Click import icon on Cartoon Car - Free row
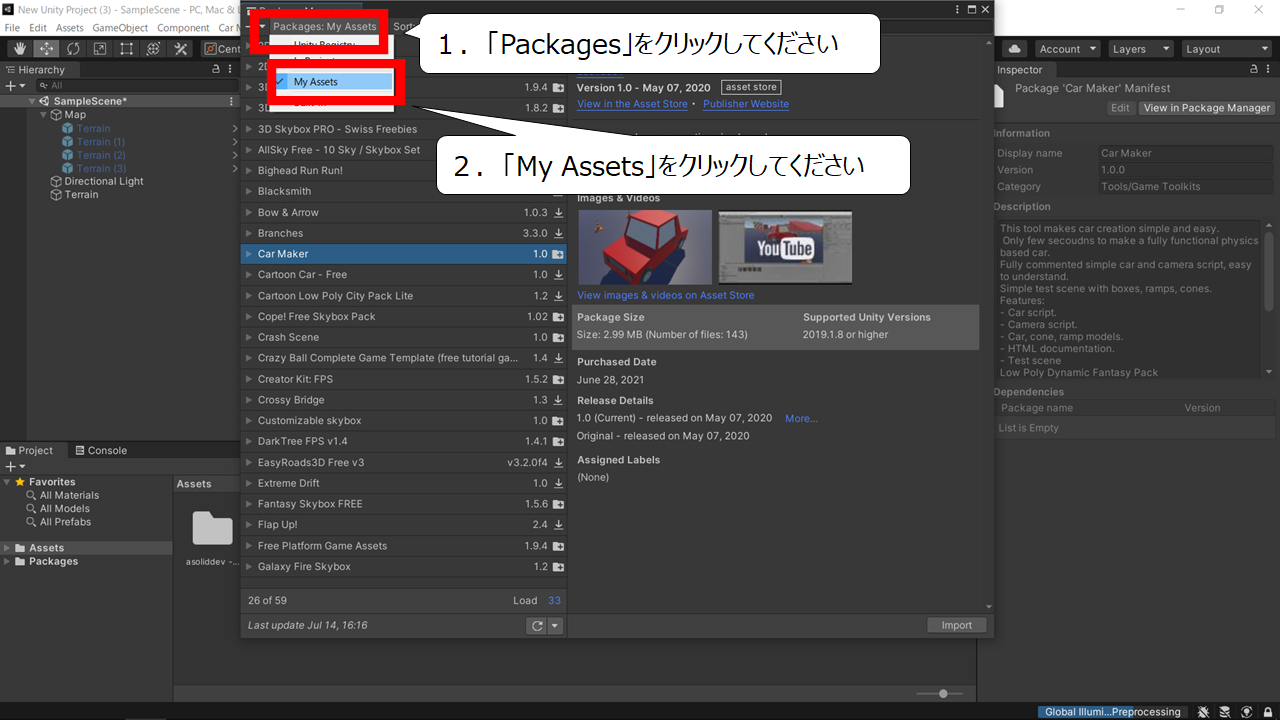 click(x=558, y=275)
